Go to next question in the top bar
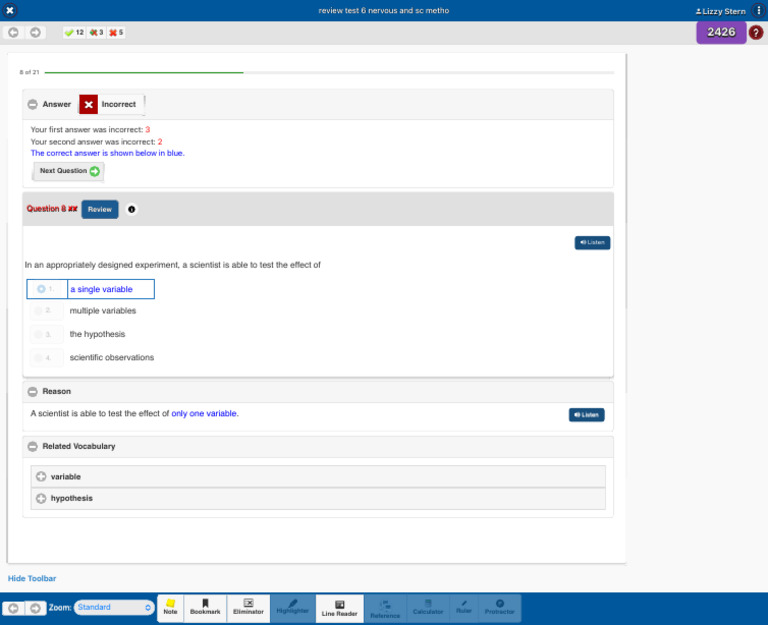768x625 pixels. click(35, 32)
